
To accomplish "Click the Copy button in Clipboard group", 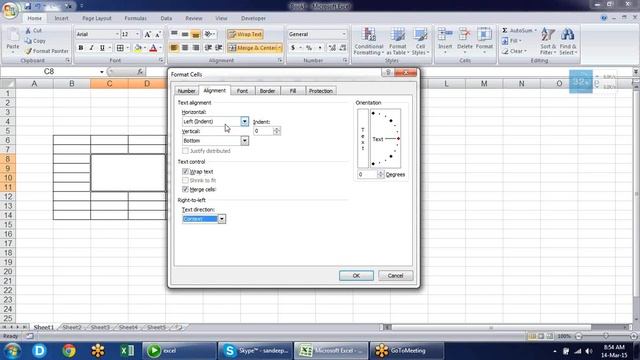I will [35, 41].
